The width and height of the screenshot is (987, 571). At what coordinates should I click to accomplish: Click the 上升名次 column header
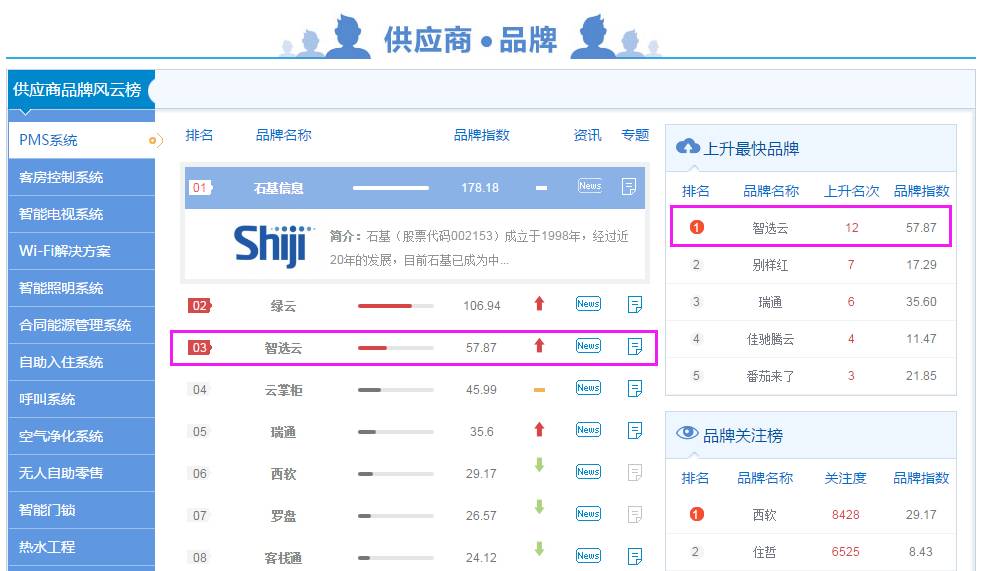coord(851,191)
